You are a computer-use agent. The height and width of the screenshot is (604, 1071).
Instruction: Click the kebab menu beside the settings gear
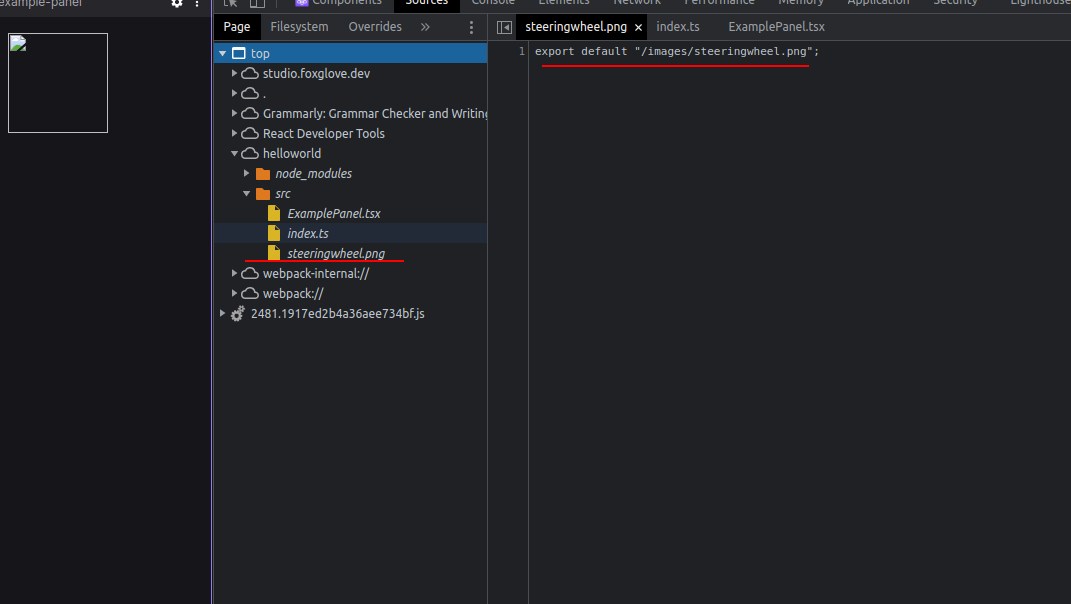196,5
